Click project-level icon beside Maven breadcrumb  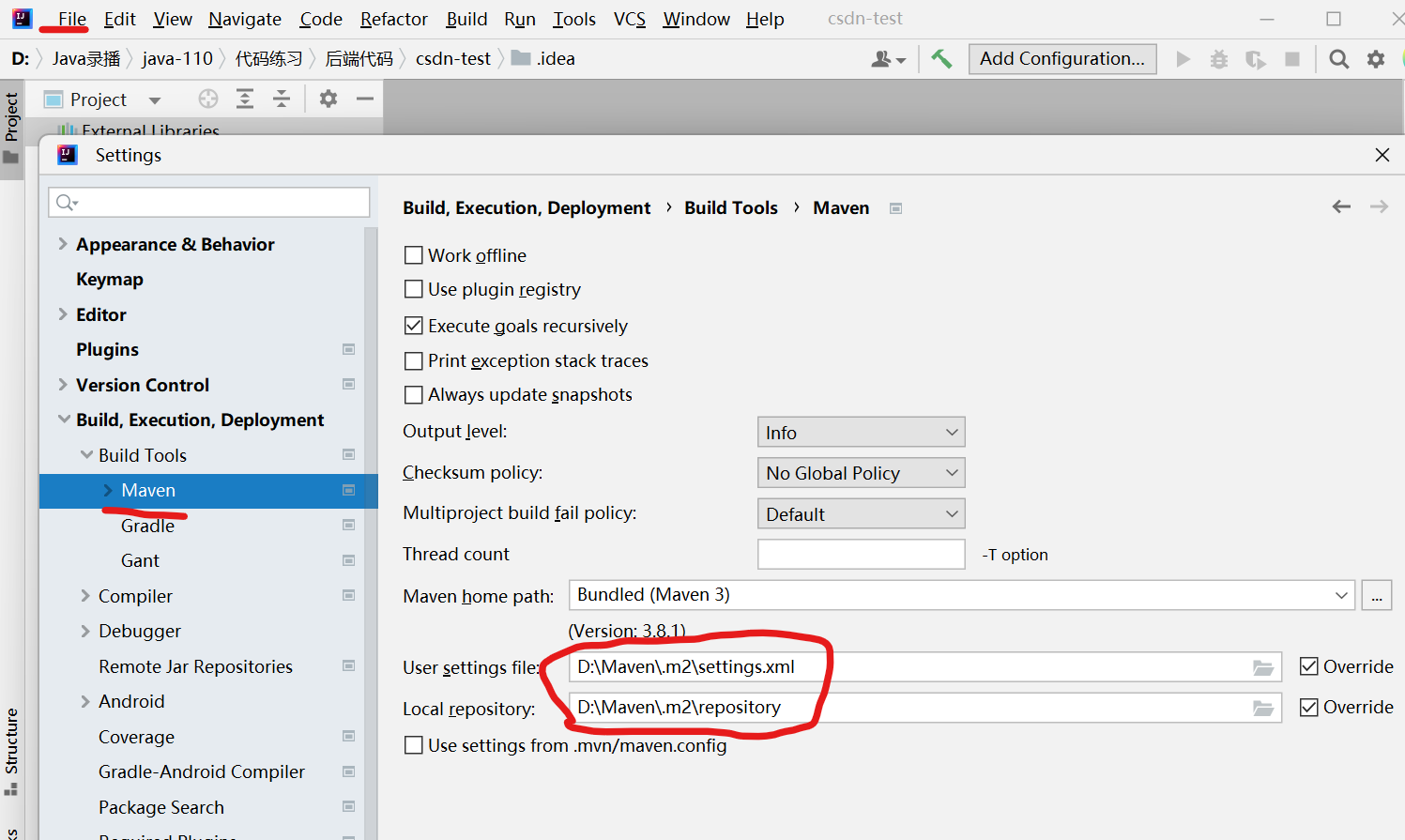[x=896, y=208]
